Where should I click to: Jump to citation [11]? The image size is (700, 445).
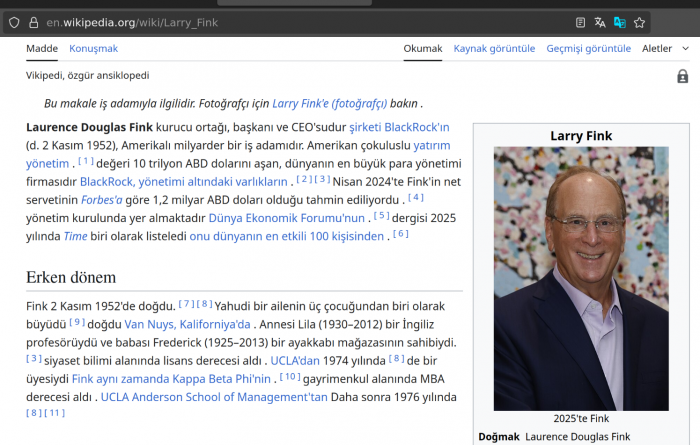click(54, 413)
